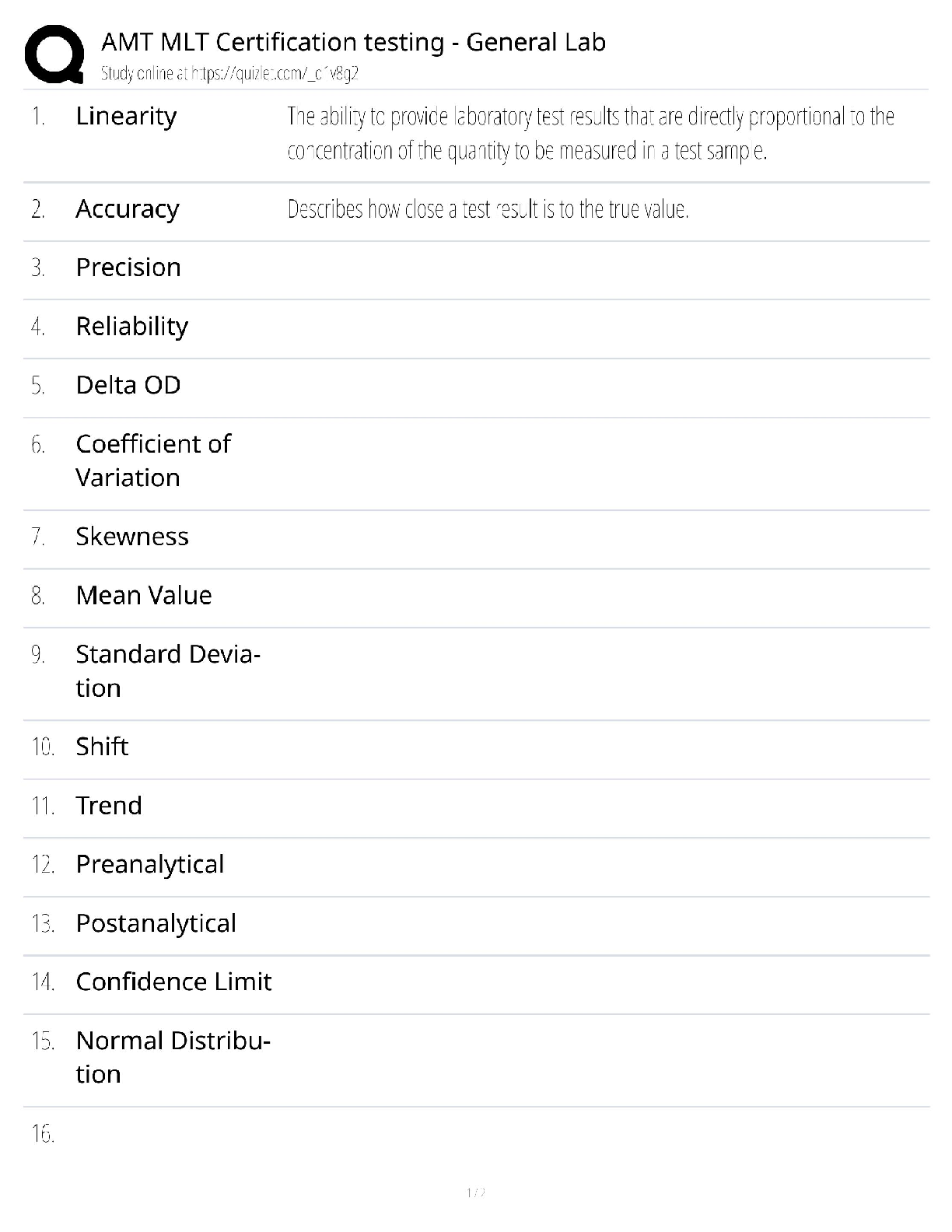Click the Mean Value term
952x1232 pixels.
[x=144, y=596]
